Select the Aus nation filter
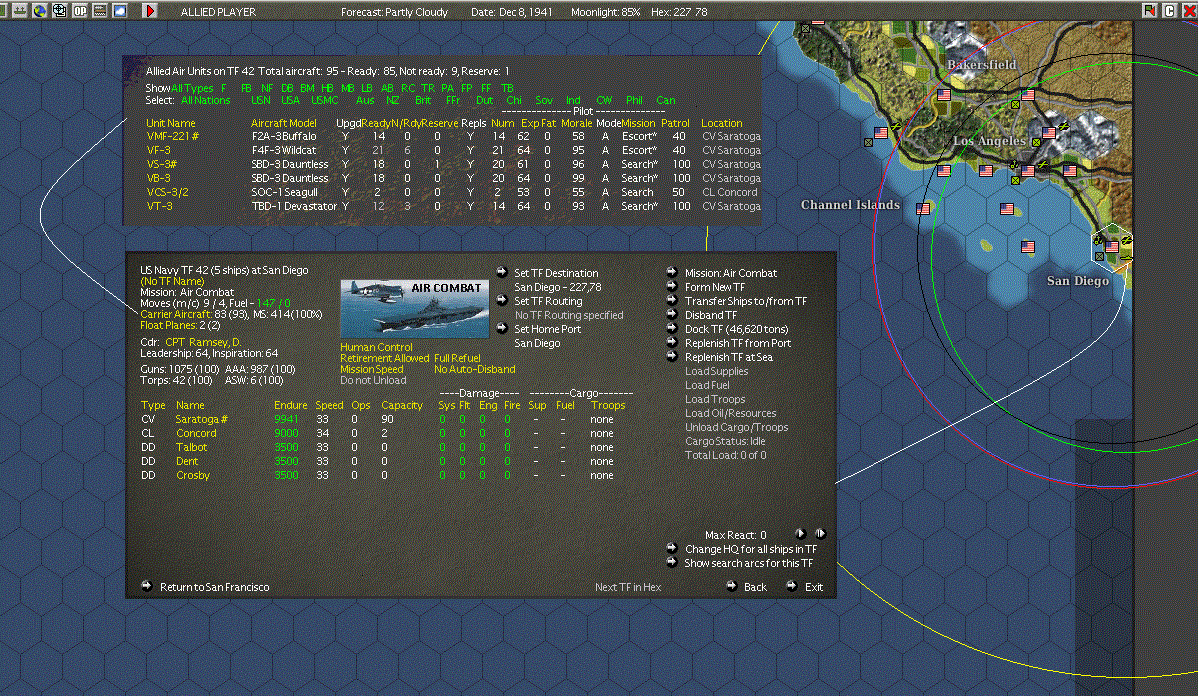Screen dimensions: 1198x696 (365, 100)
